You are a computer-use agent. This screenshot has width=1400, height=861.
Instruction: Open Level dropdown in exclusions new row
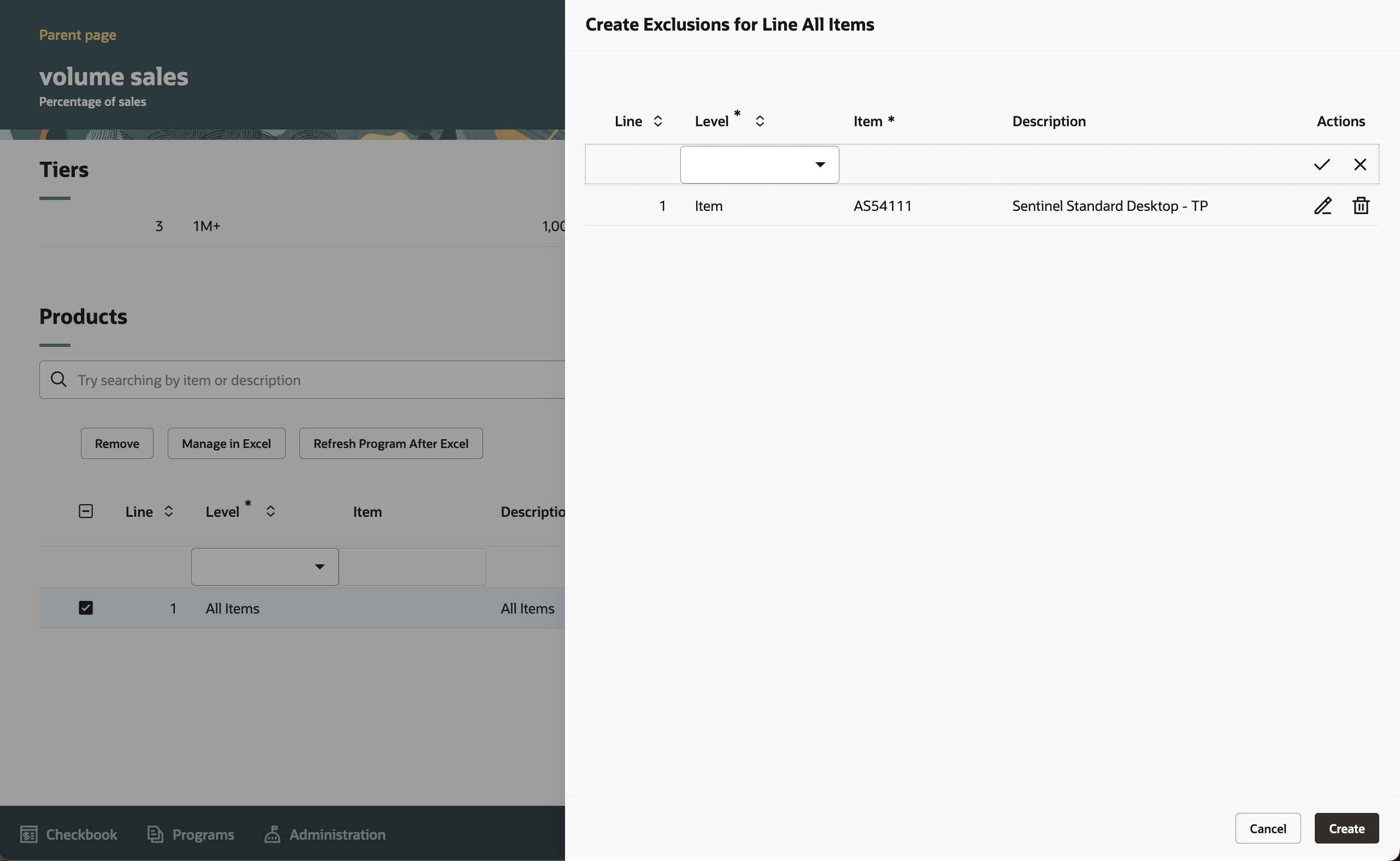758,164
